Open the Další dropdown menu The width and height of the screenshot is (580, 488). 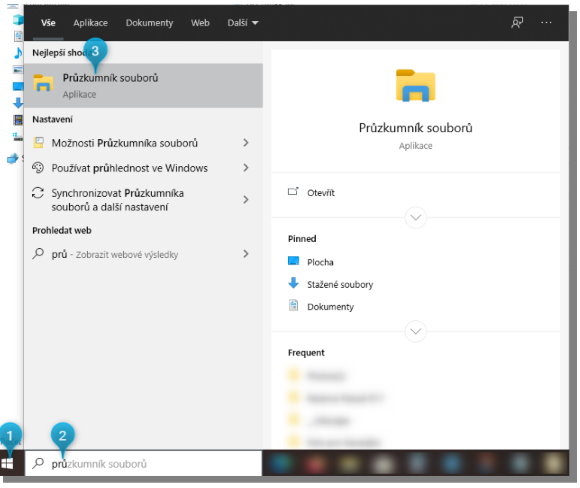tap(243, 23)
